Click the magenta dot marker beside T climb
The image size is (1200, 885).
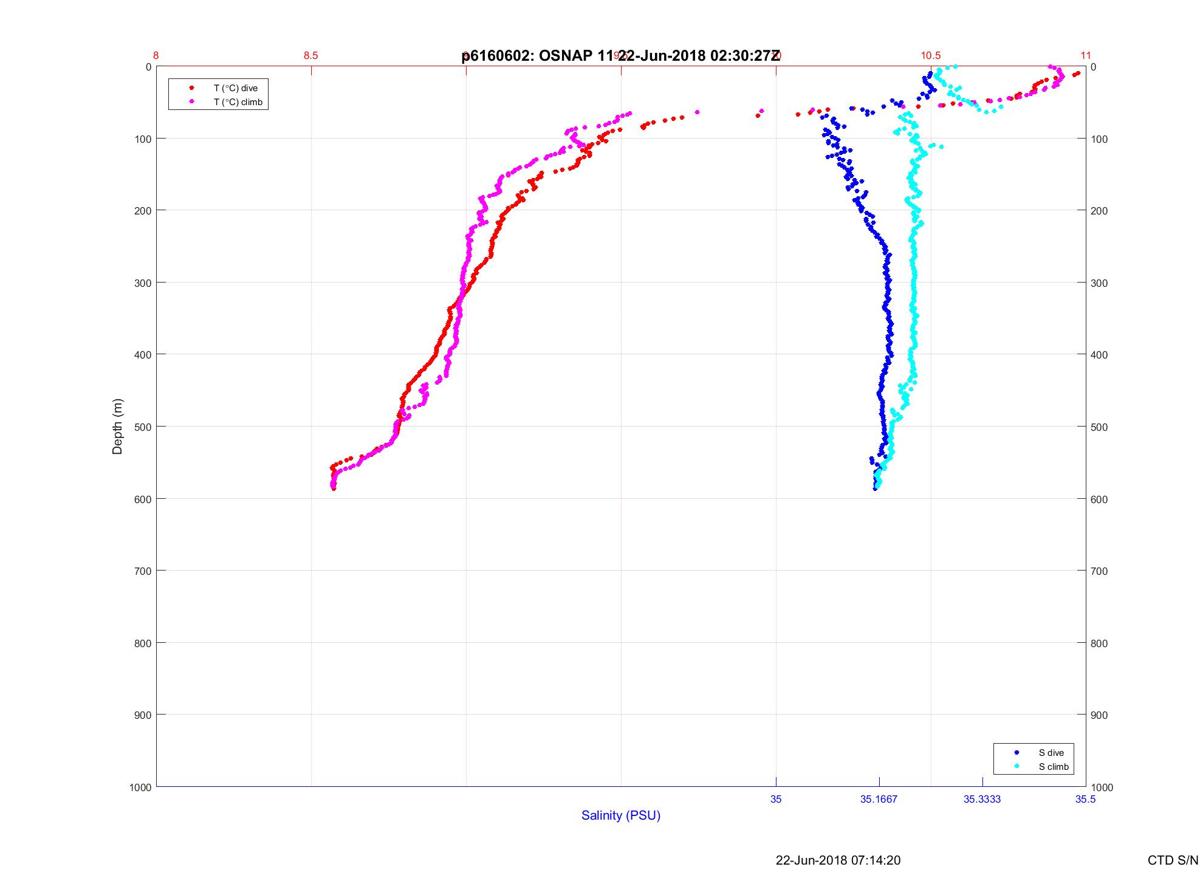point(191,102)
